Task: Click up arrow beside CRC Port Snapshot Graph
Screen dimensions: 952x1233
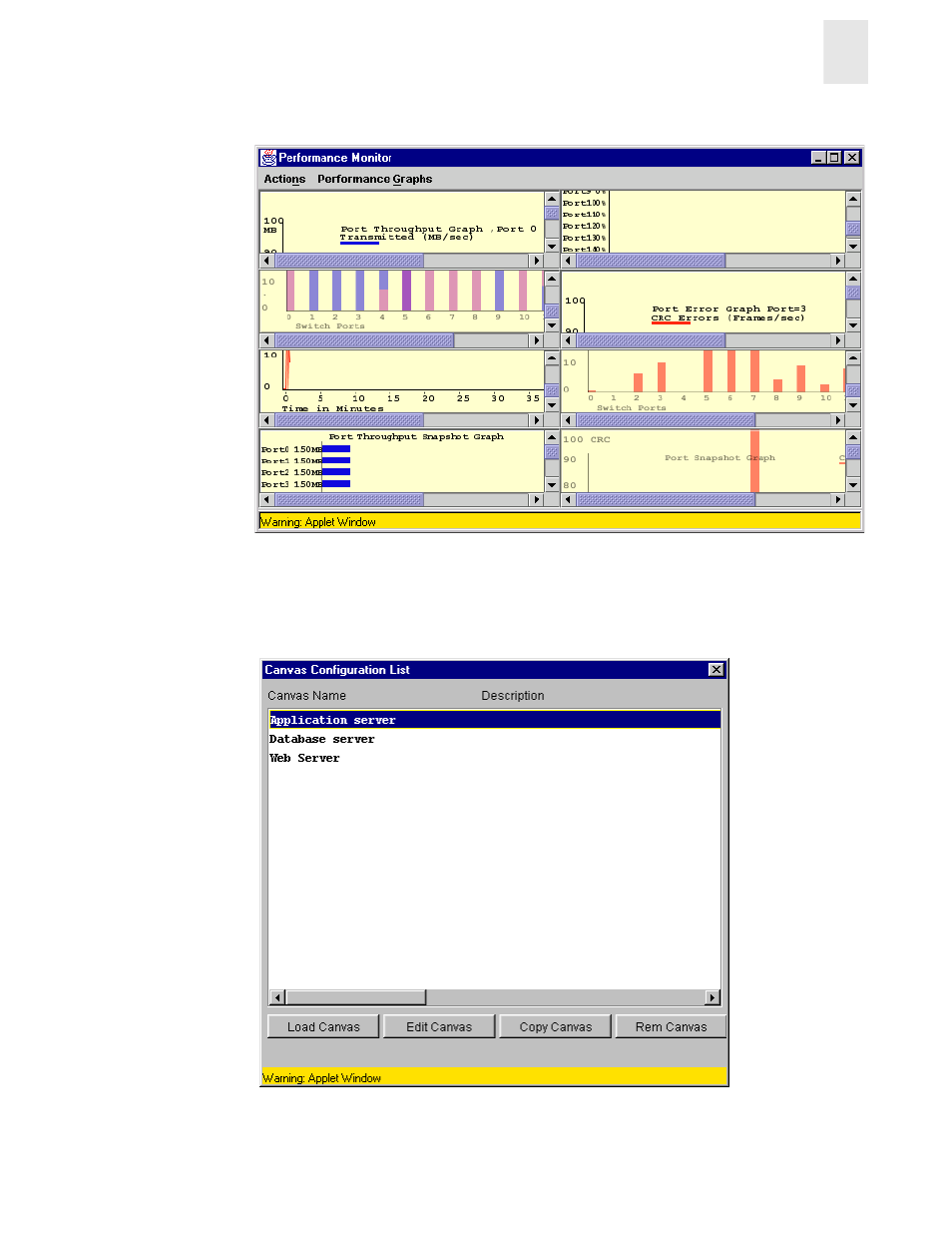Action: [853, 437]
